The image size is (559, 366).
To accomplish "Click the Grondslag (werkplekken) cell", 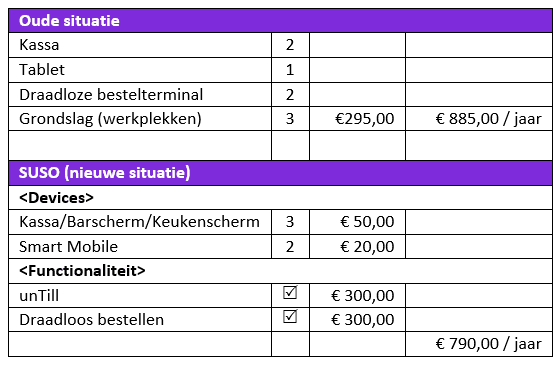I will (140, 119).
